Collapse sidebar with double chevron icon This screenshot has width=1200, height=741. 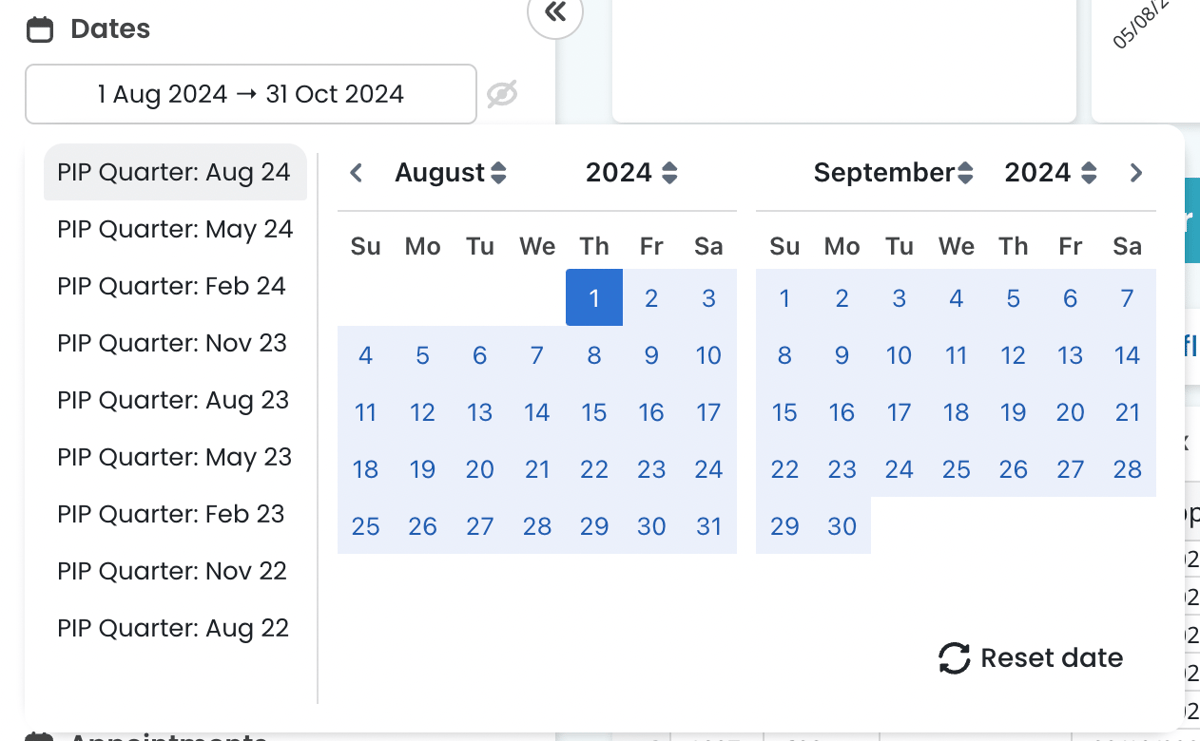pyautogui.click(x=555, y=13)
